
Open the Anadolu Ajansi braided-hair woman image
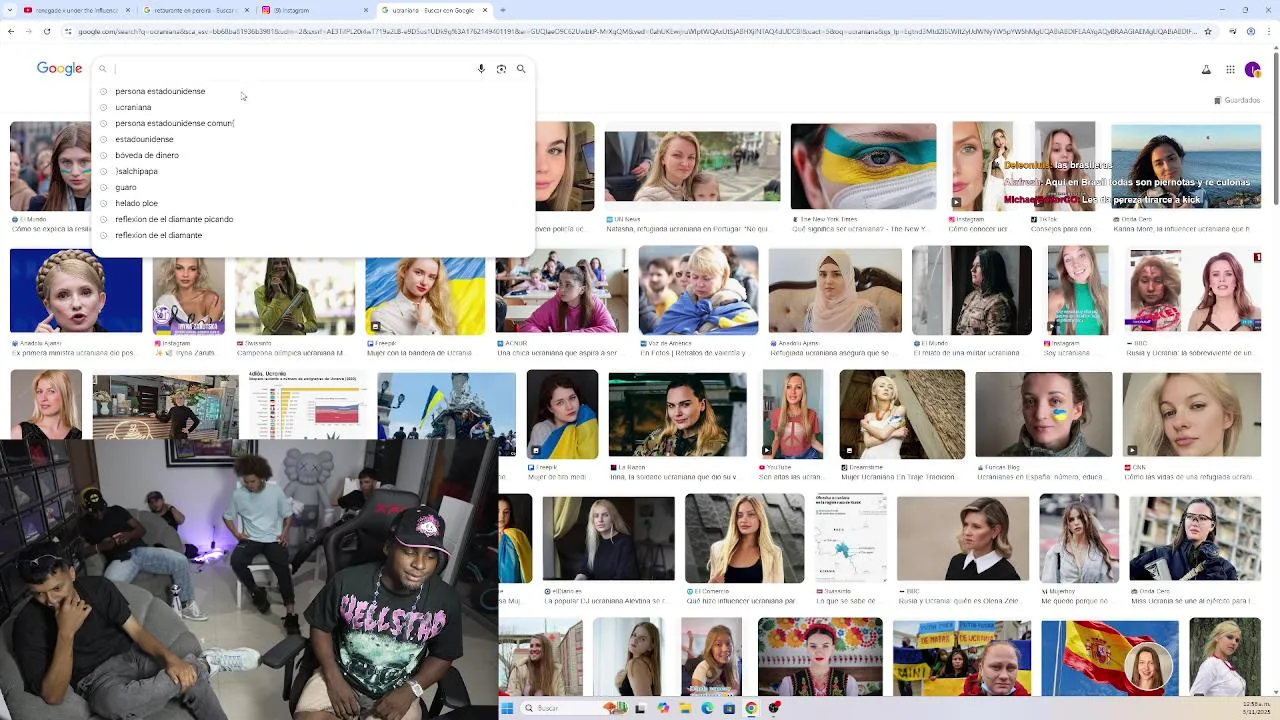coord(76,291)
